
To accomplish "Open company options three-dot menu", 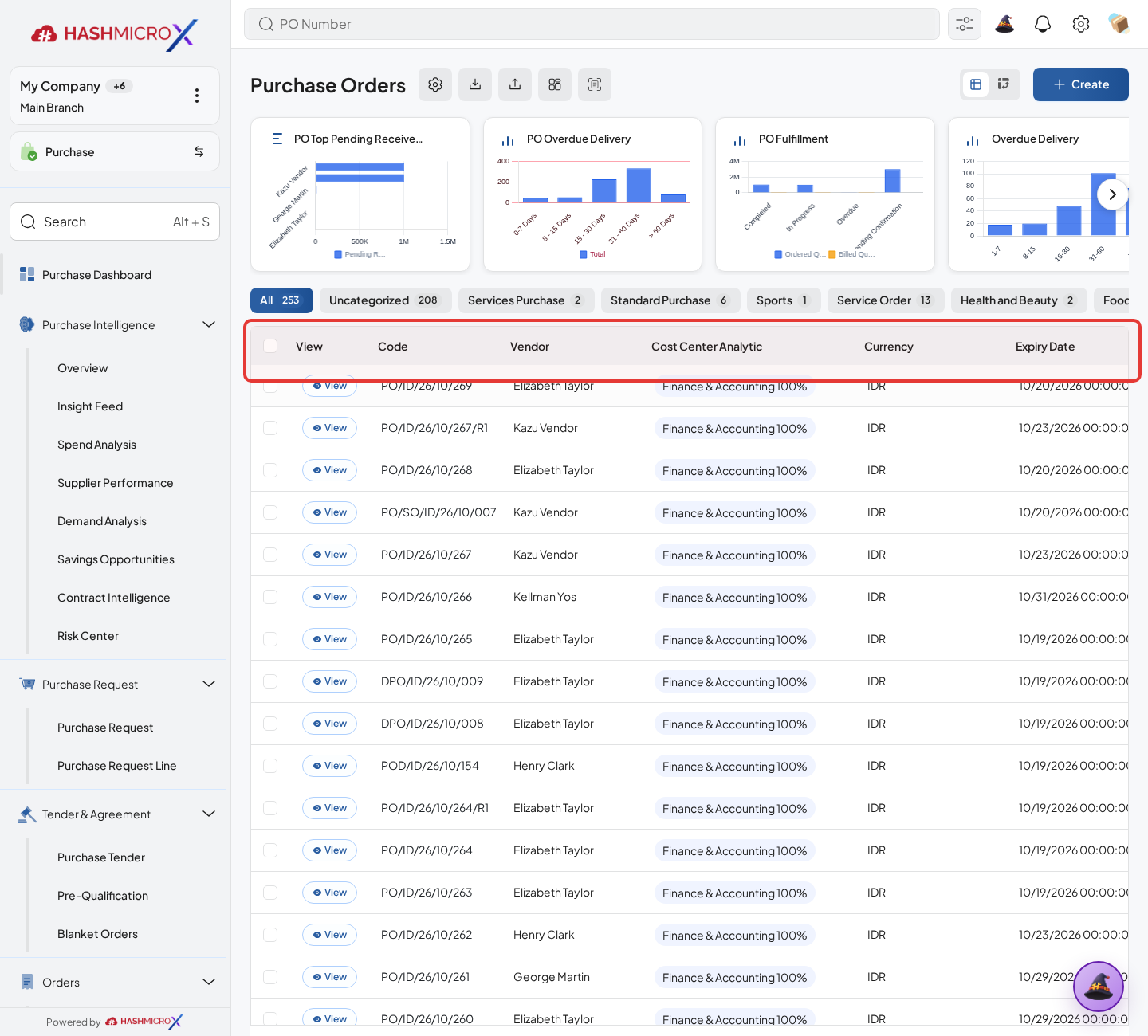I will coord(197,96).
